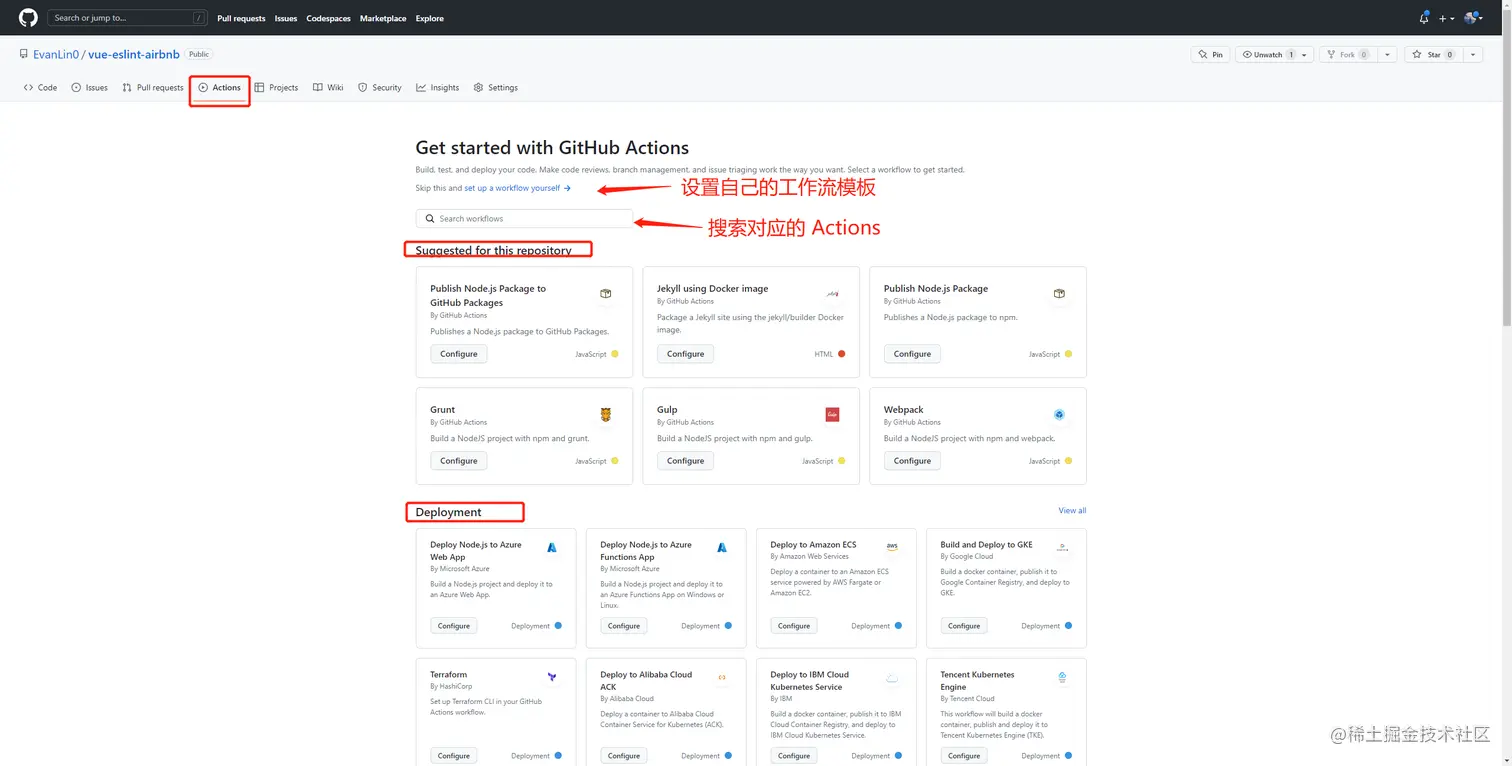The image size is (1512, 766).
Task: Click the Fork button
Action: (1346, 54)
